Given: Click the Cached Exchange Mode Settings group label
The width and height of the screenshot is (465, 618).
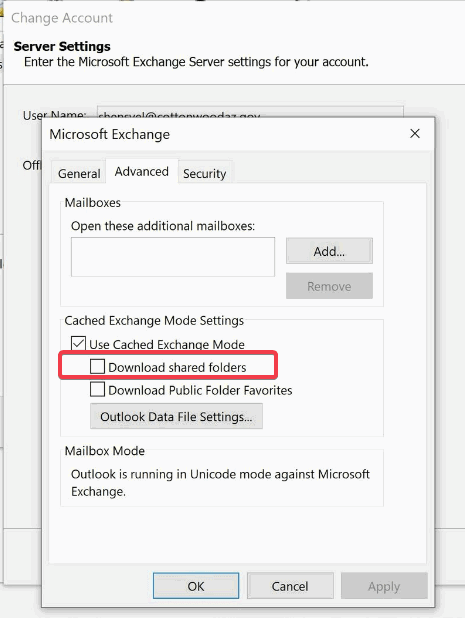Looking at the screenshot, I should [x=154, y=320].
